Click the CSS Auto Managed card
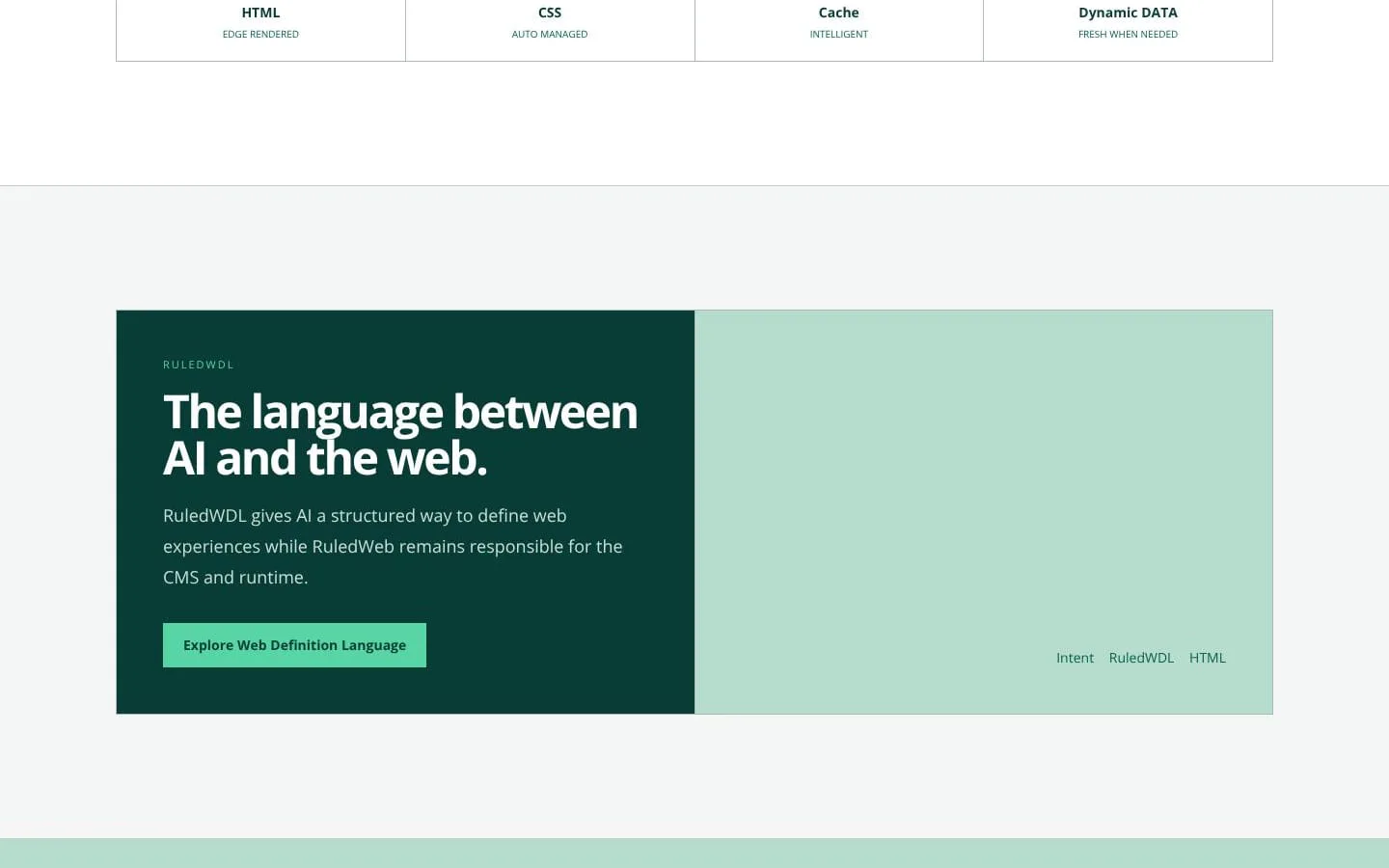This screenshot has width=1389, height=868. 550,30
